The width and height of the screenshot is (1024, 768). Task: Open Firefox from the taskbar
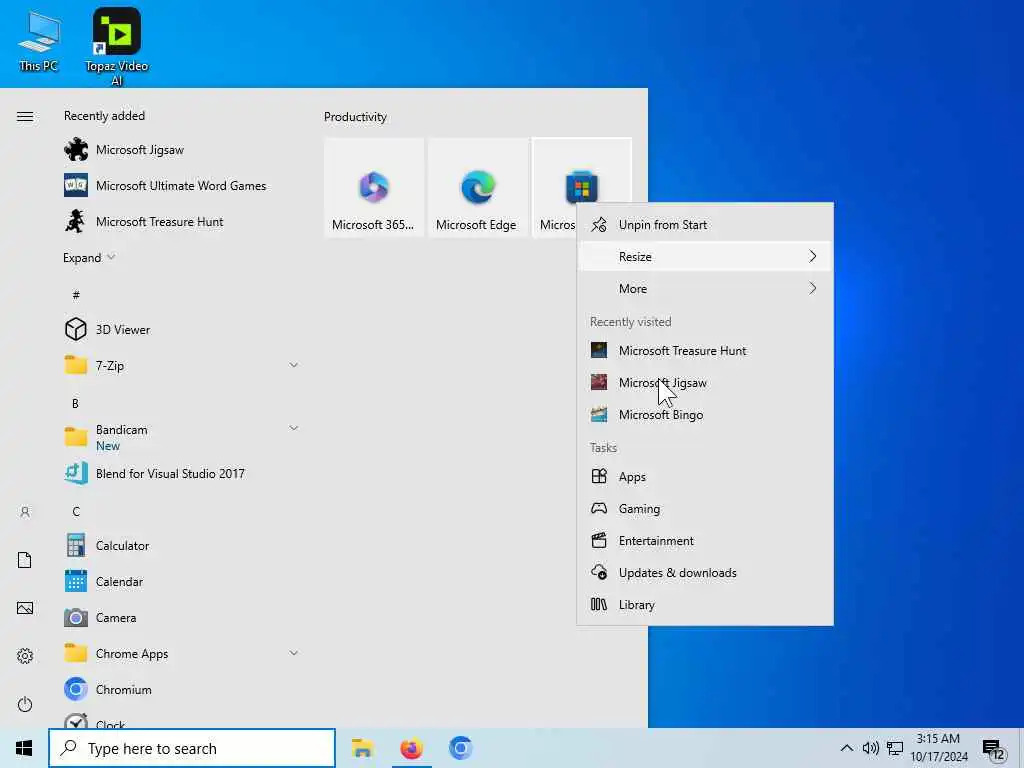click(411, 748)
